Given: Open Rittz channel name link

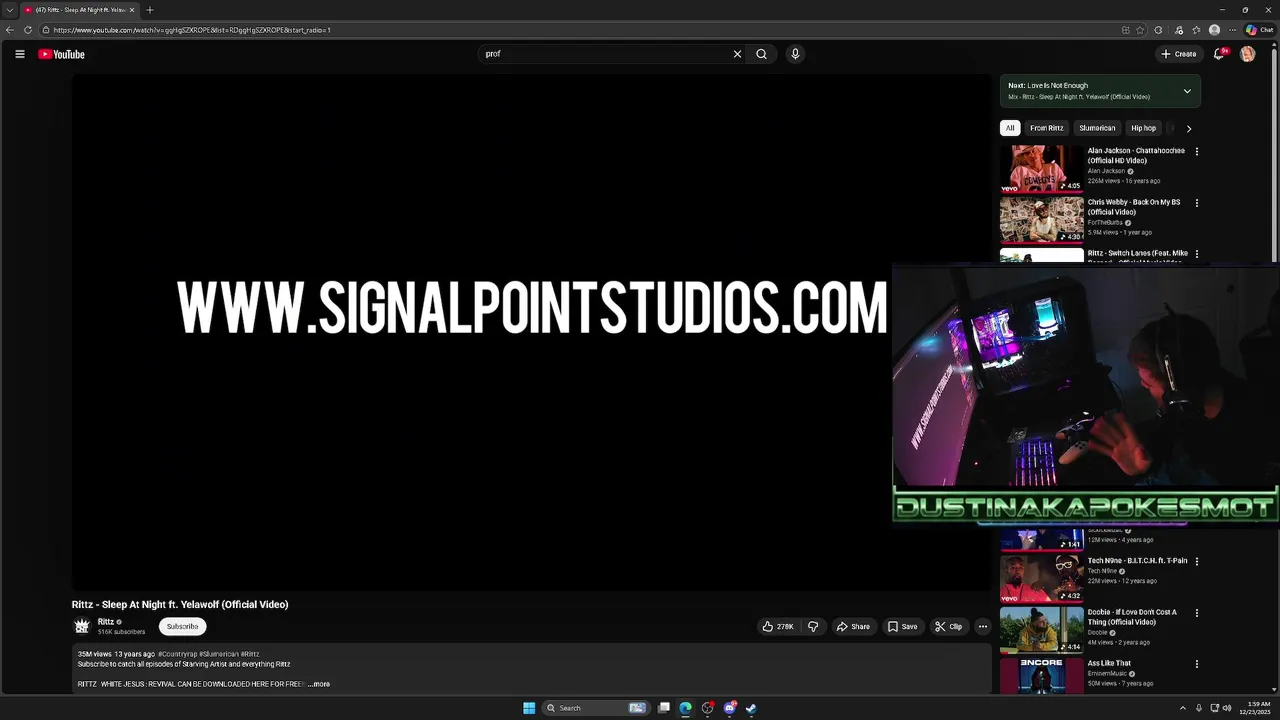Looking at the screenshot, I should 105,621.
